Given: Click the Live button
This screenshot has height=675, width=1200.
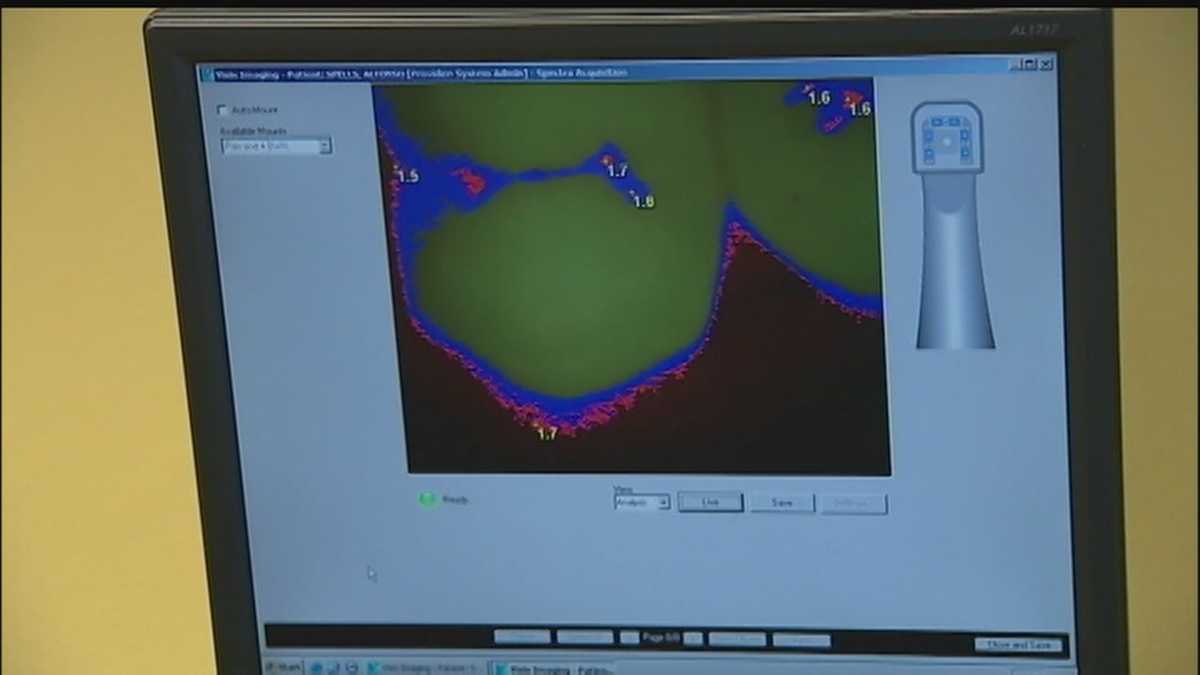Looking at the screenshot, I should pyautogui.click(x=710, y=502).
